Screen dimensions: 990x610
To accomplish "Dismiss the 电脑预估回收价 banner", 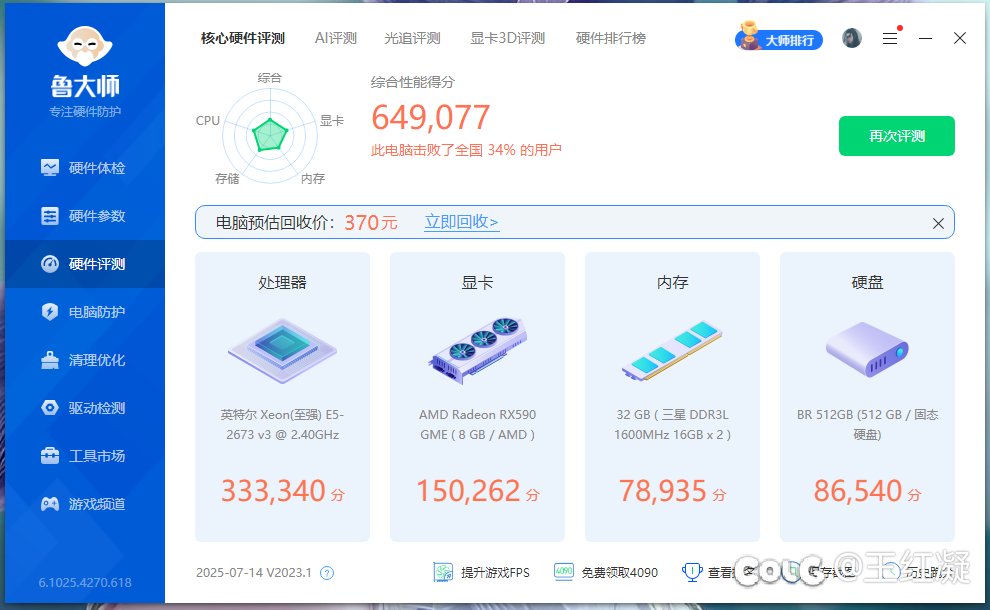I will (x=938, y=224).
